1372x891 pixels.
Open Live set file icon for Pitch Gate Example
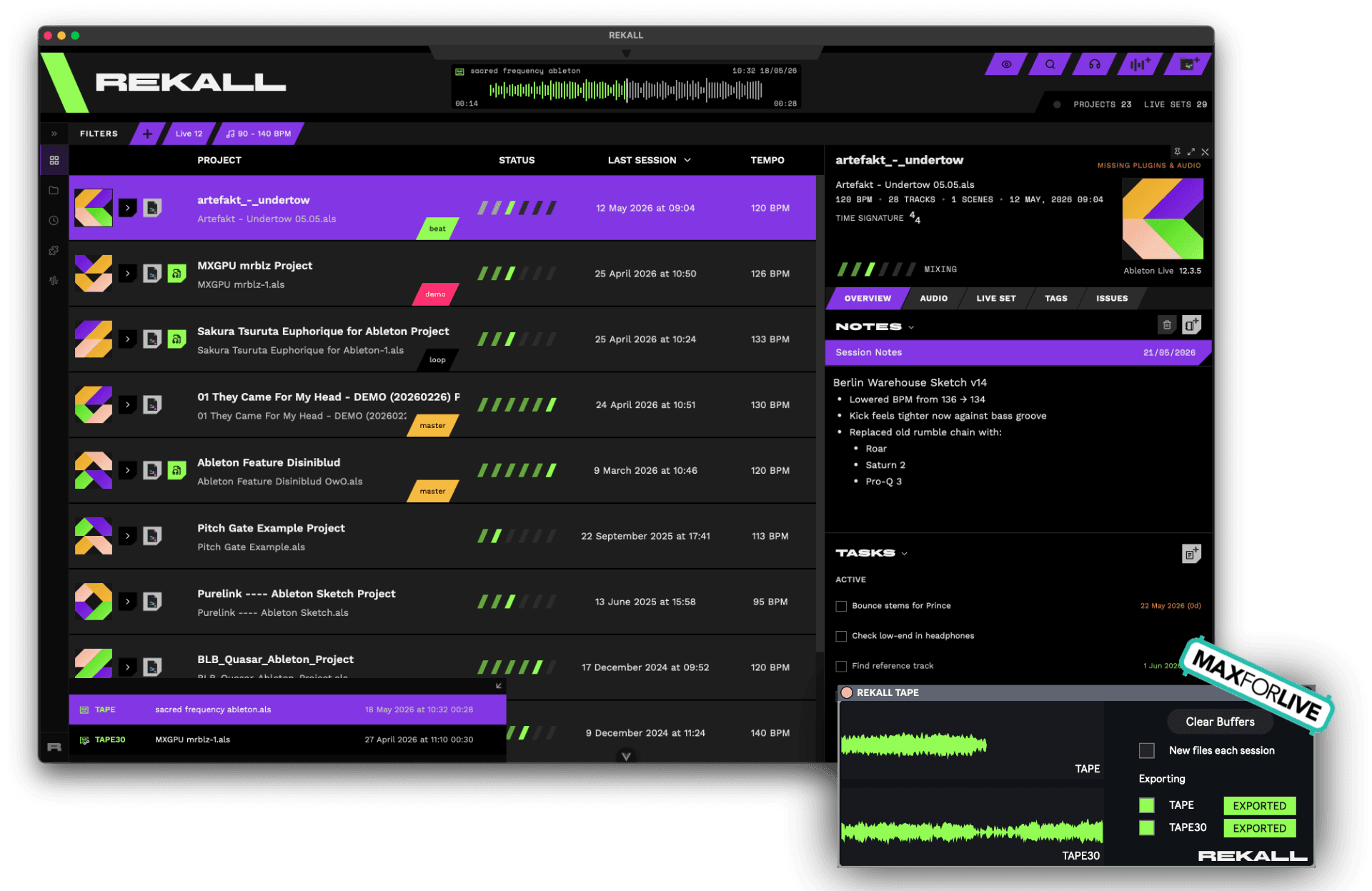(152, 536)
